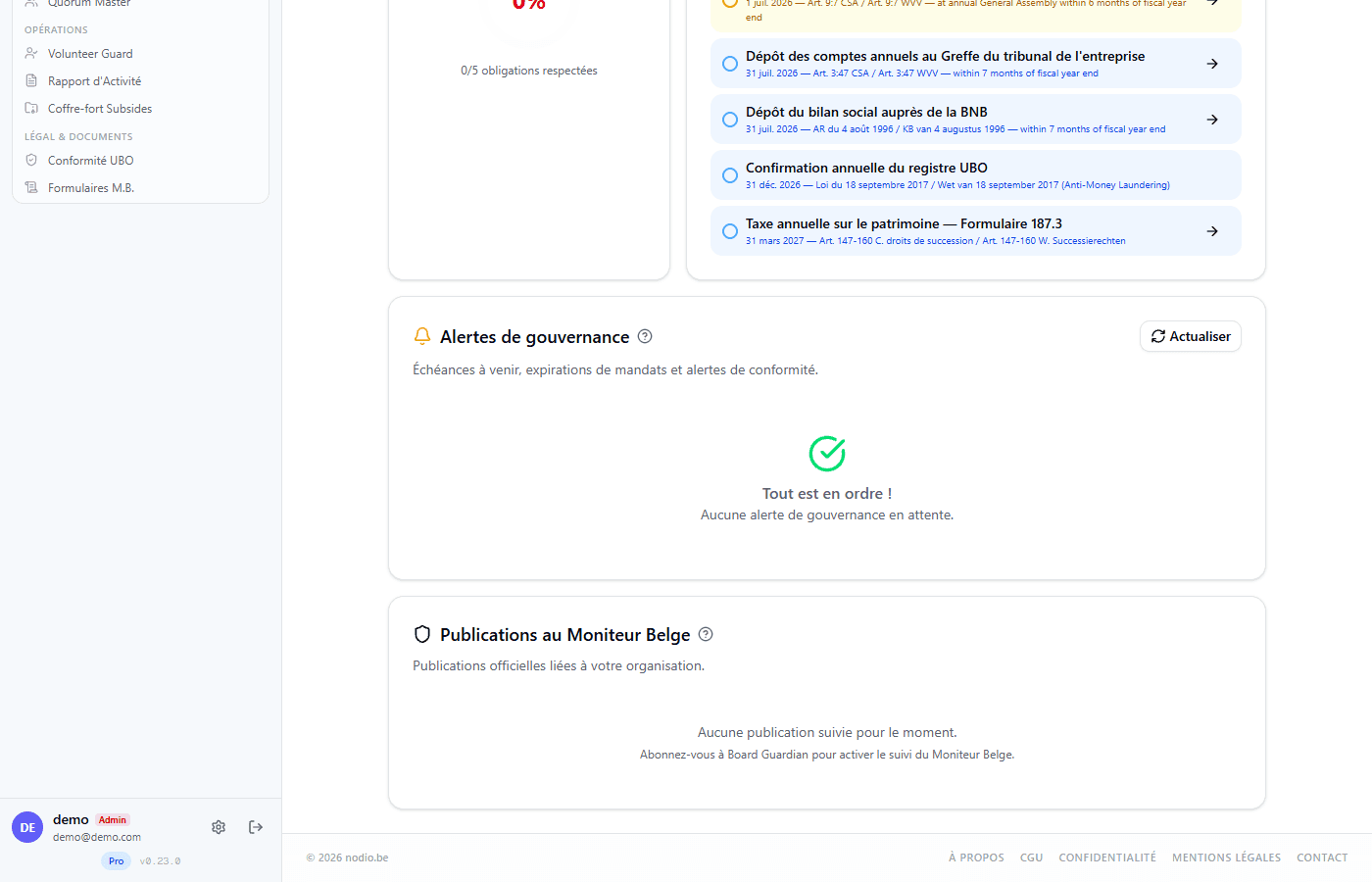The height and width of the screenshot is (882, 1372).
Task: Click 'Tout est en ordre !' message
Action: tap(827, 494)
